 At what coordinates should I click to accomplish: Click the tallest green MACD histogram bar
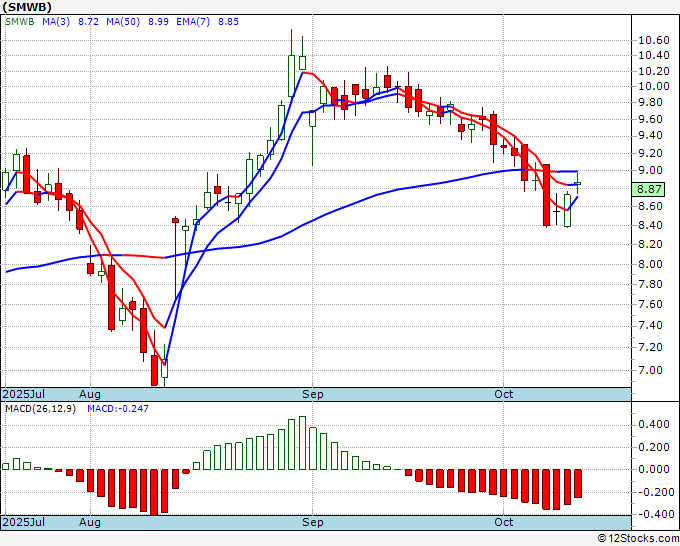(x=302, y=443)
